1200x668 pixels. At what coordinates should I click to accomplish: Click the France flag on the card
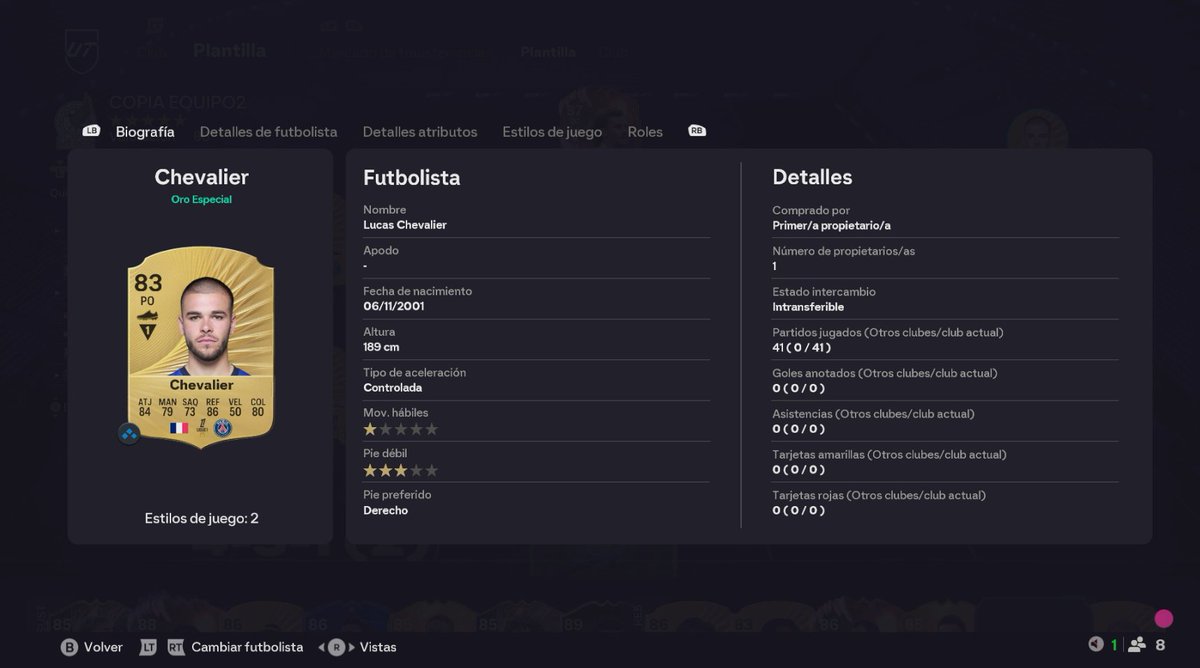pos(179,428)
